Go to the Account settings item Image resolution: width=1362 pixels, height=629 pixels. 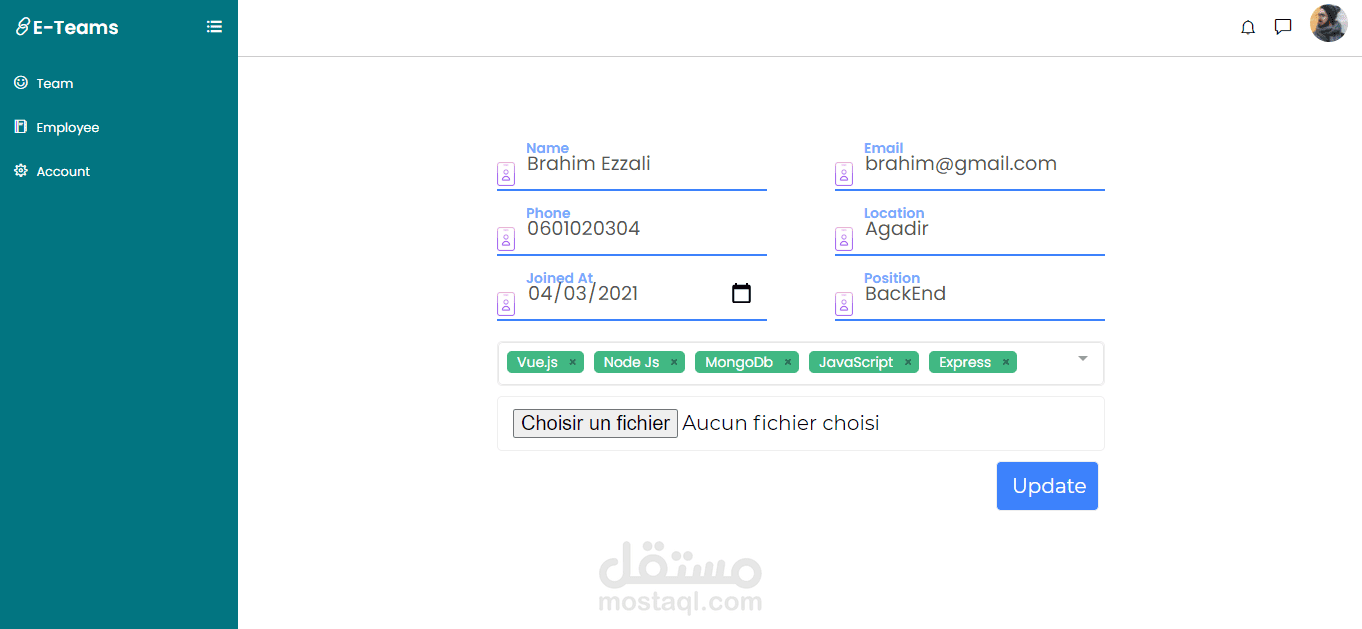coord(52,171)
